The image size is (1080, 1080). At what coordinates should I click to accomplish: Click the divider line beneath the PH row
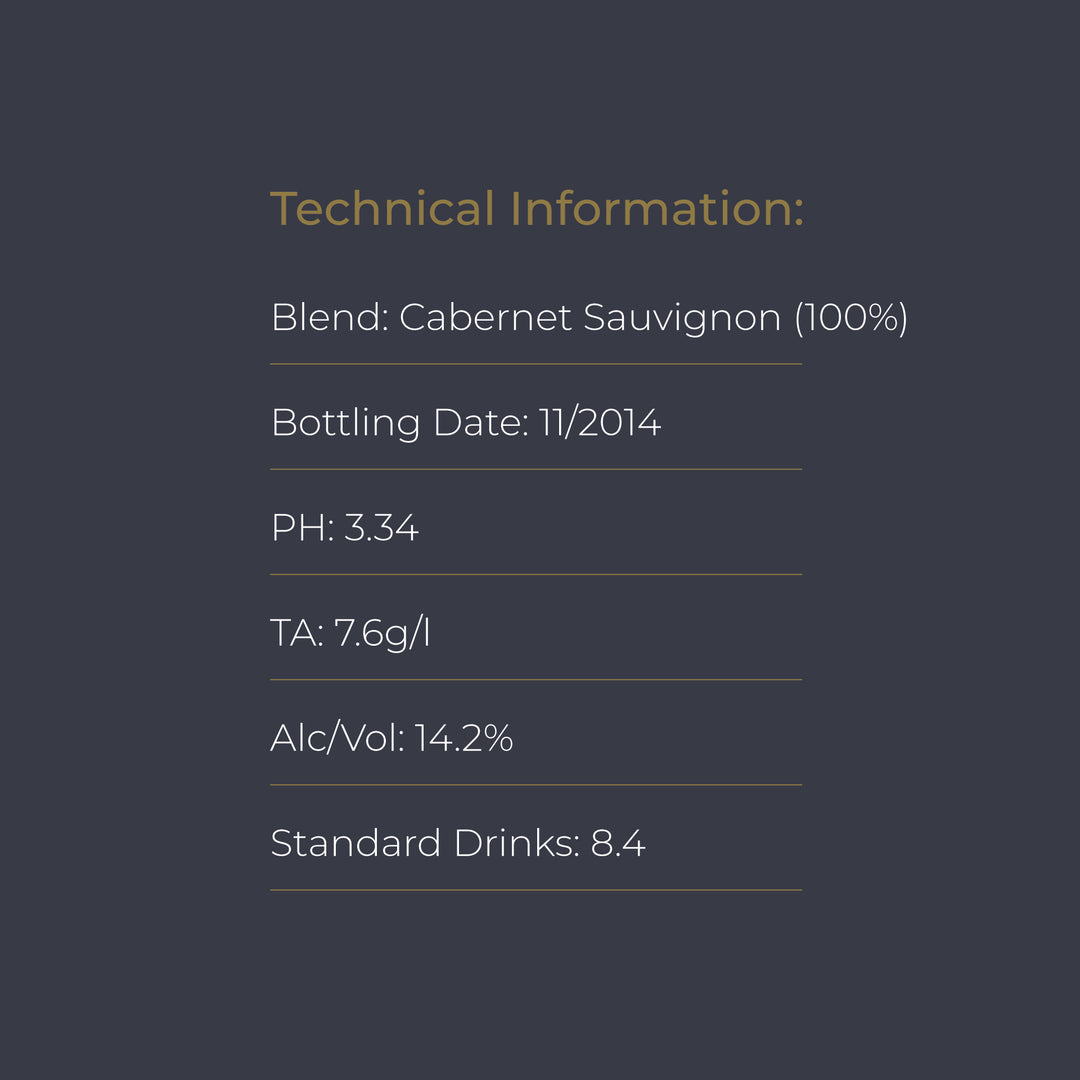[536, 574]
